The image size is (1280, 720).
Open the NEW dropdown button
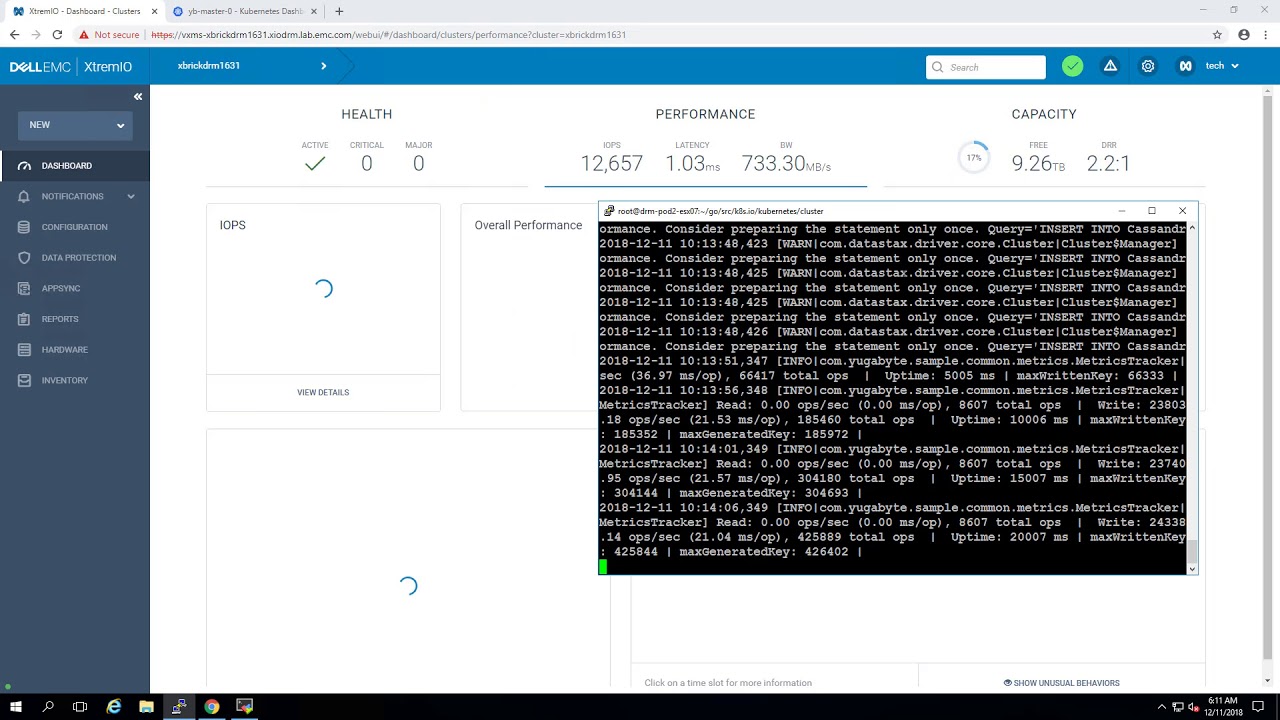pos(77,125)
